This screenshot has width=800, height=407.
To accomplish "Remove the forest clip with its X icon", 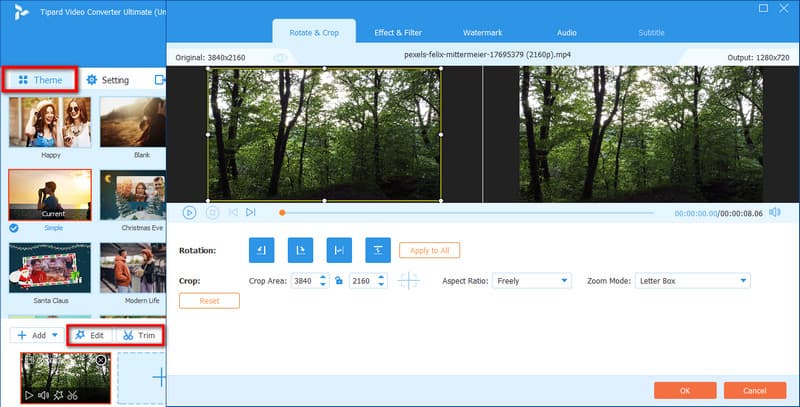I will tap(101, 361).
